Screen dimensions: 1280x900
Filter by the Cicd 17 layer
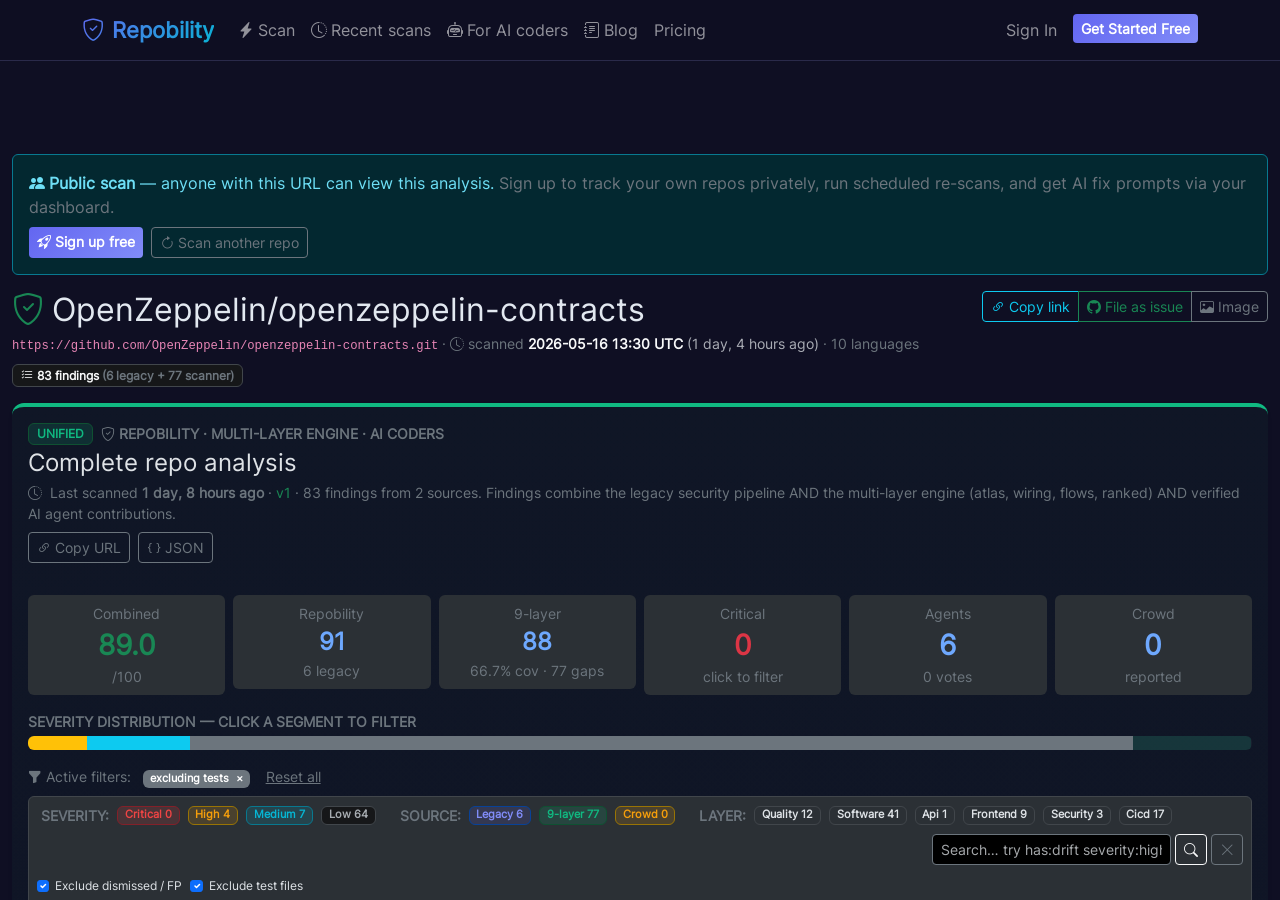[x=1145, y=815]
